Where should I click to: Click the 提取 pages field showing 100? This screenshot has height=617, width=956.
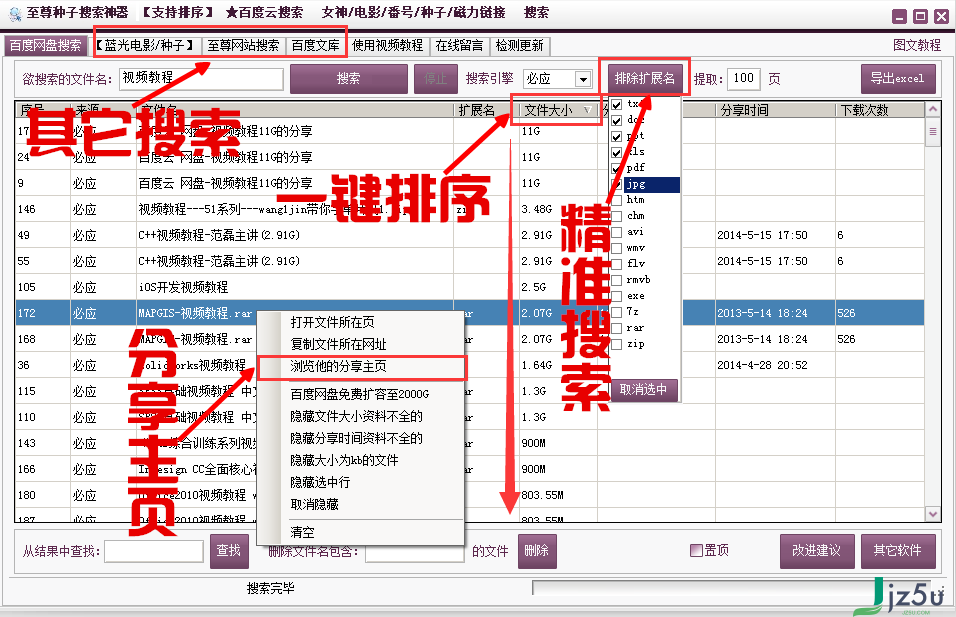[744, 79]
